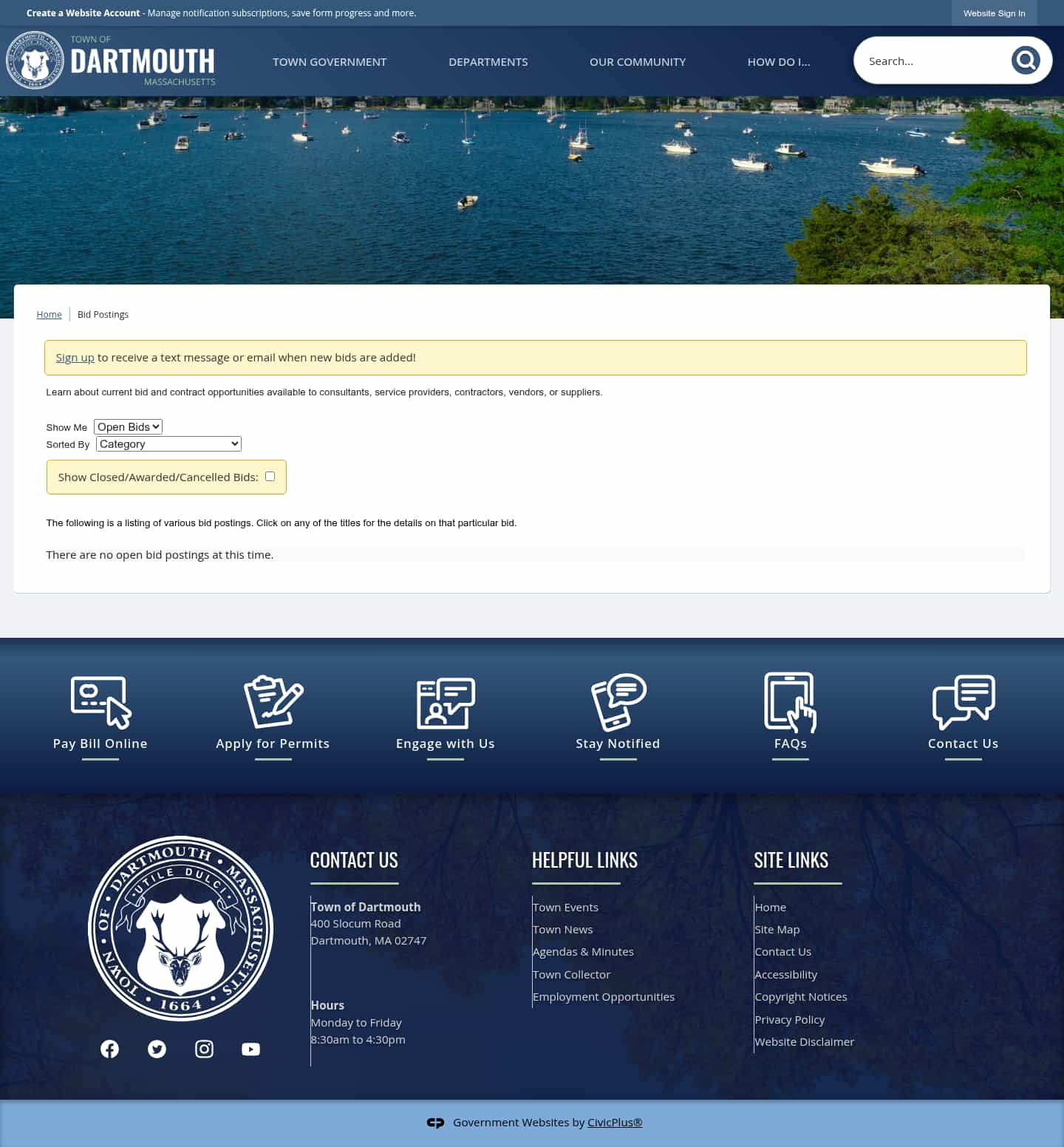Viewport: 1064px width, 1147px height.
Task: Click the Engage with Us icon
Action: 445,702
